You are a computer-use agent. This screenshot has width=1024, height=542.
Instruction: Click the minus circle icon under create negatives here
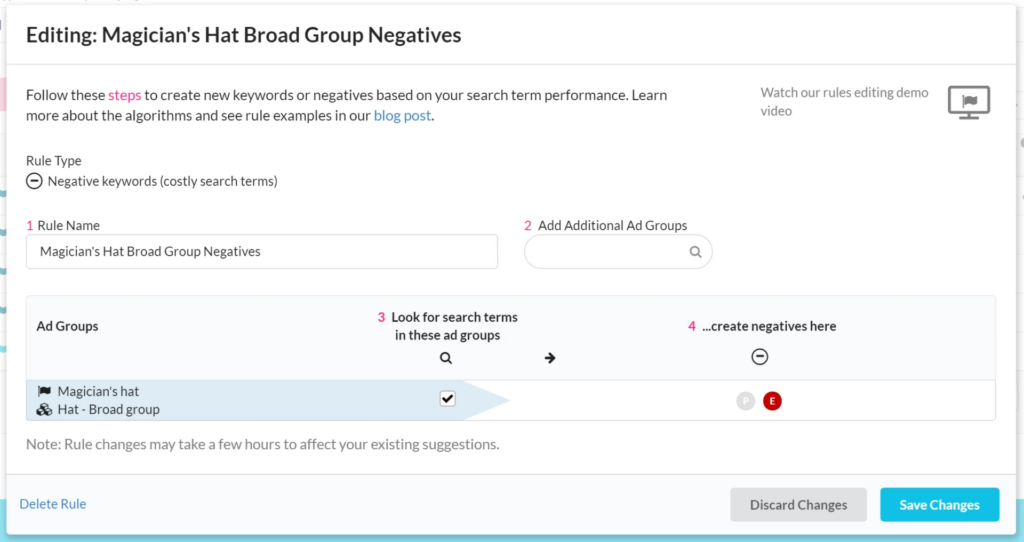[x=760, y=357]
